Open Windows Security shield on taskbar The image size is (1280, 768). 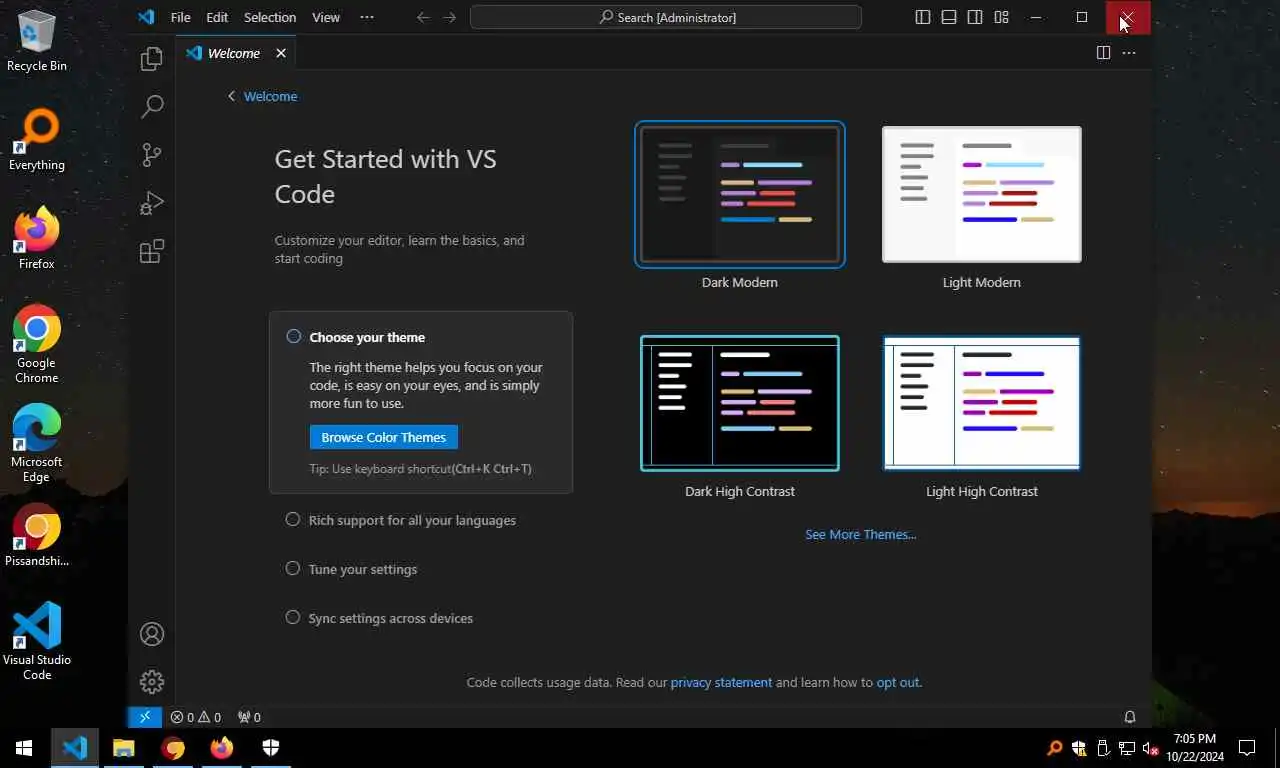click(270, 748)
